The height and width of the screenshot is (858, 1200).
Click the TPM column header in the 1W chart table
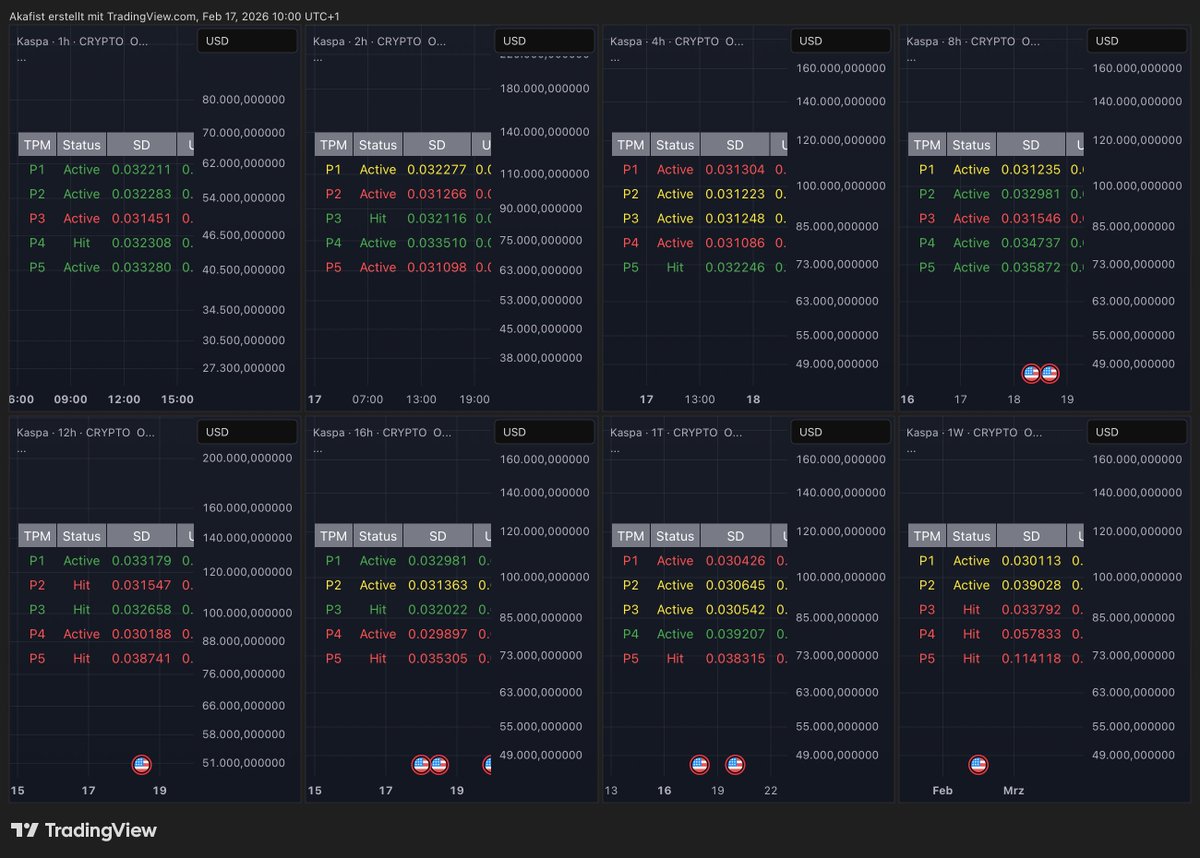[927, 536]
